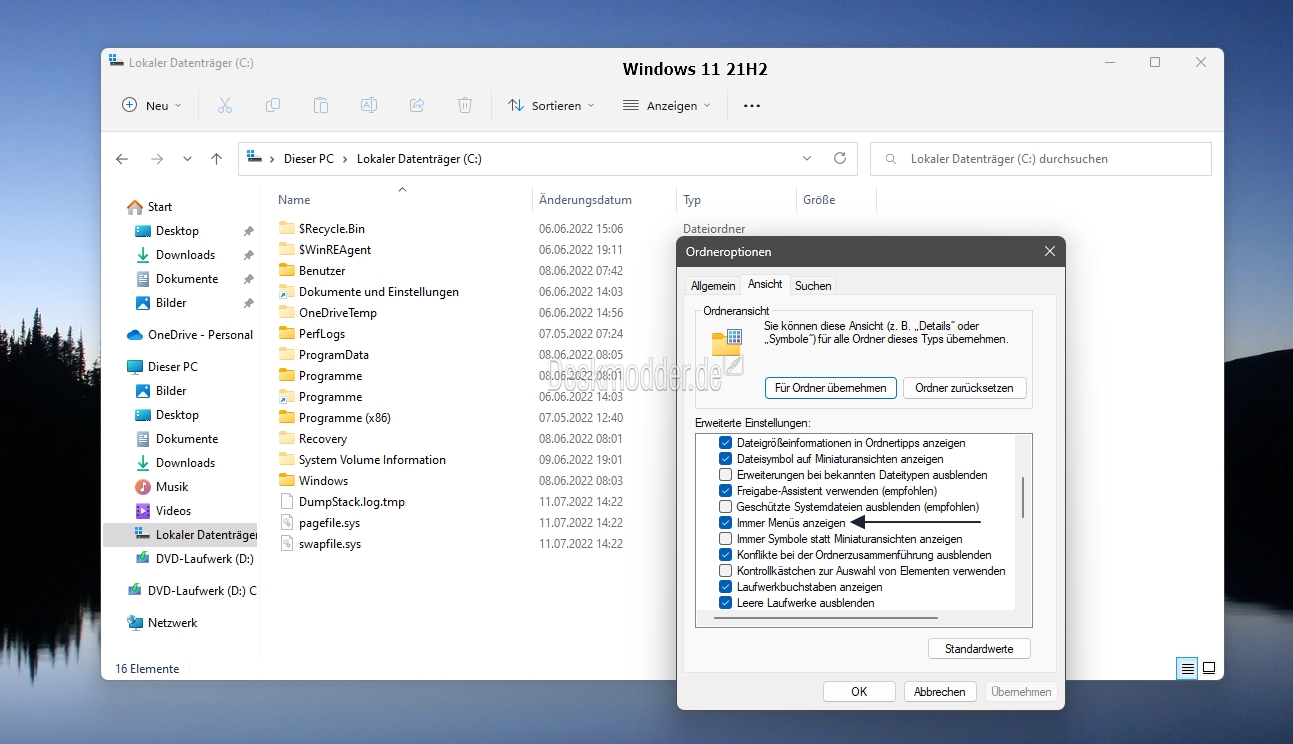Go forward with the right arrow
This screenshot has width=1293, height=744.
[156, 159]
